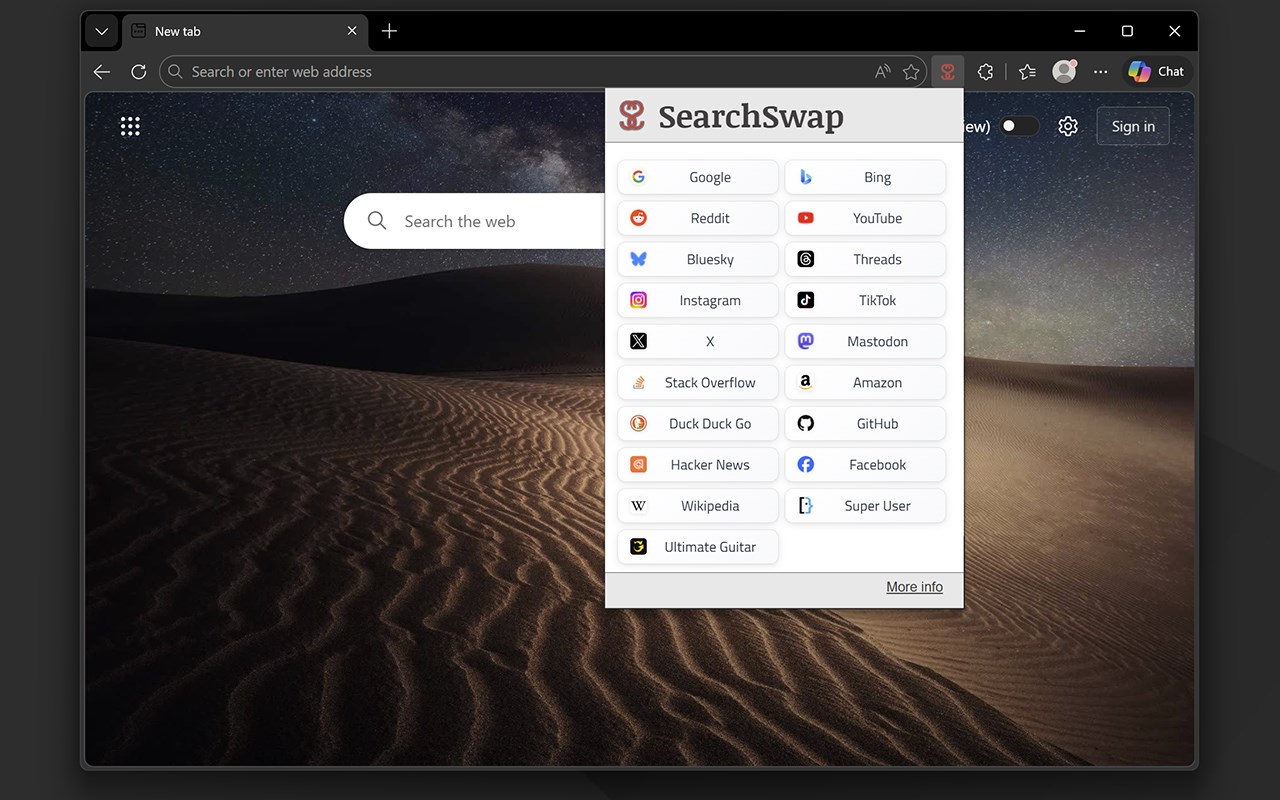Swap search to Reddit
1280x800 pixels.
[698, 218]
